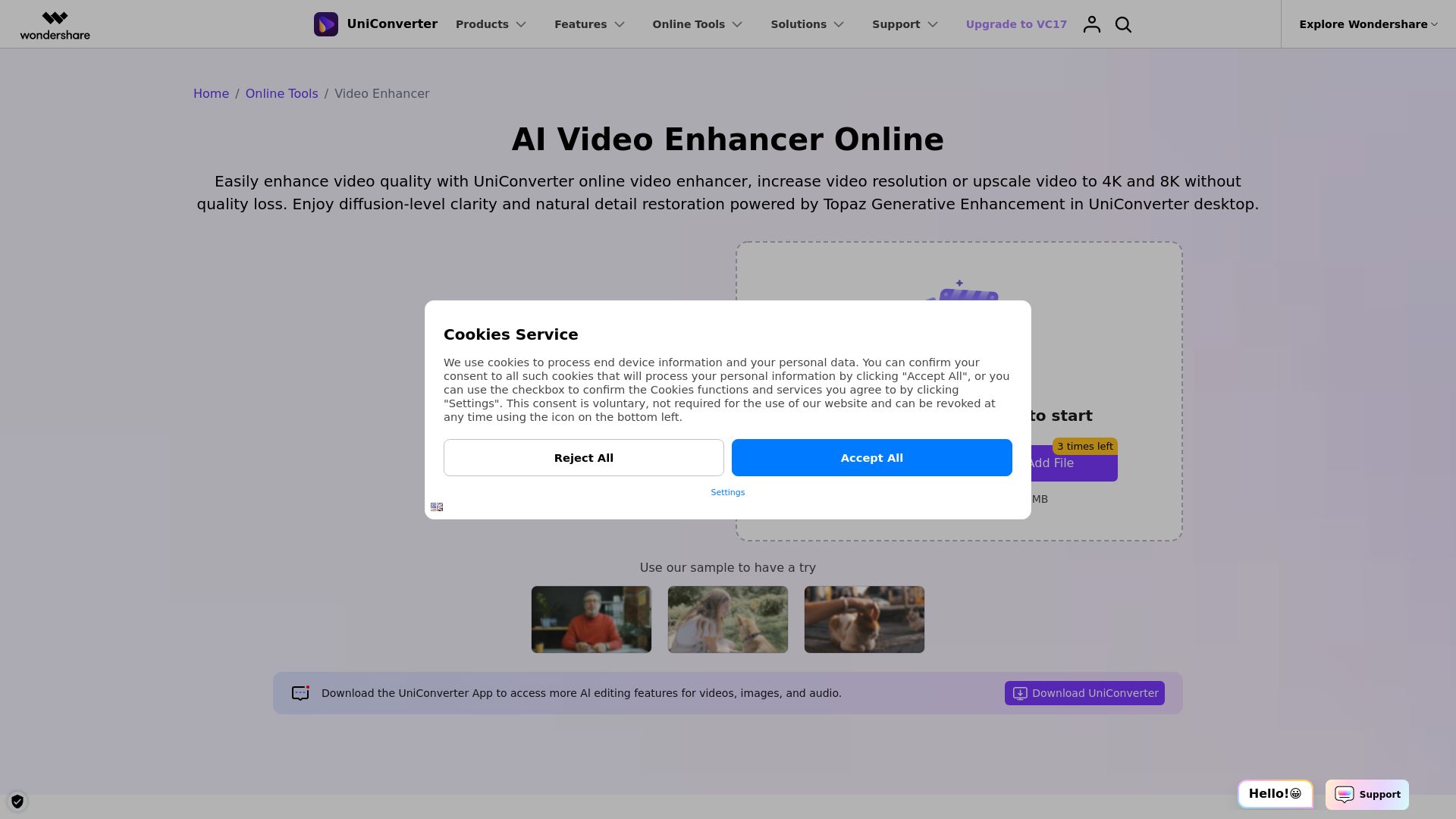This screenshot has width=1456, height=819.
Task: Select the cat being petted sample
Action: click(x=864, y=619)
